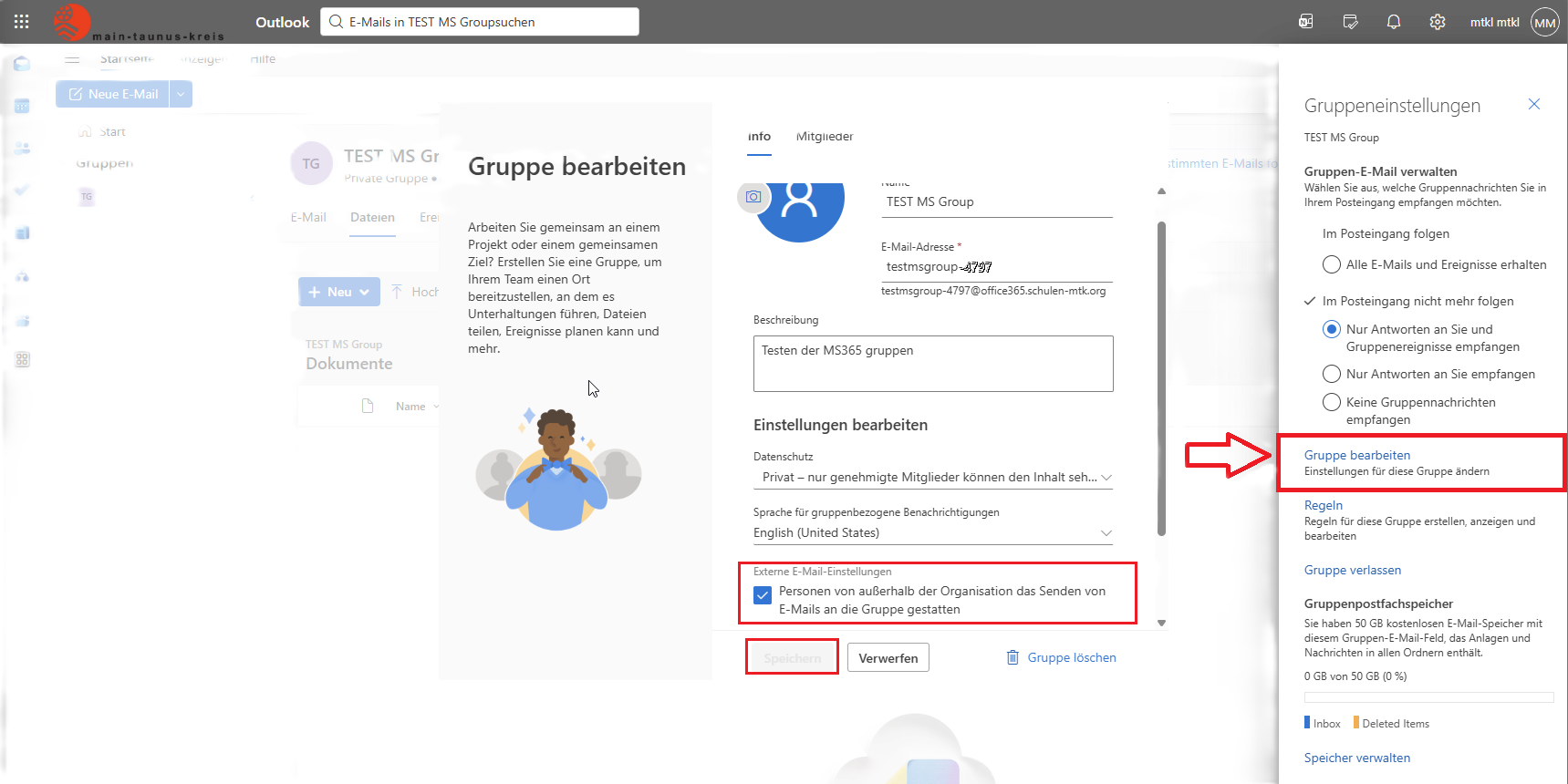Open the language dropdown English (United States)

[933, 532]
